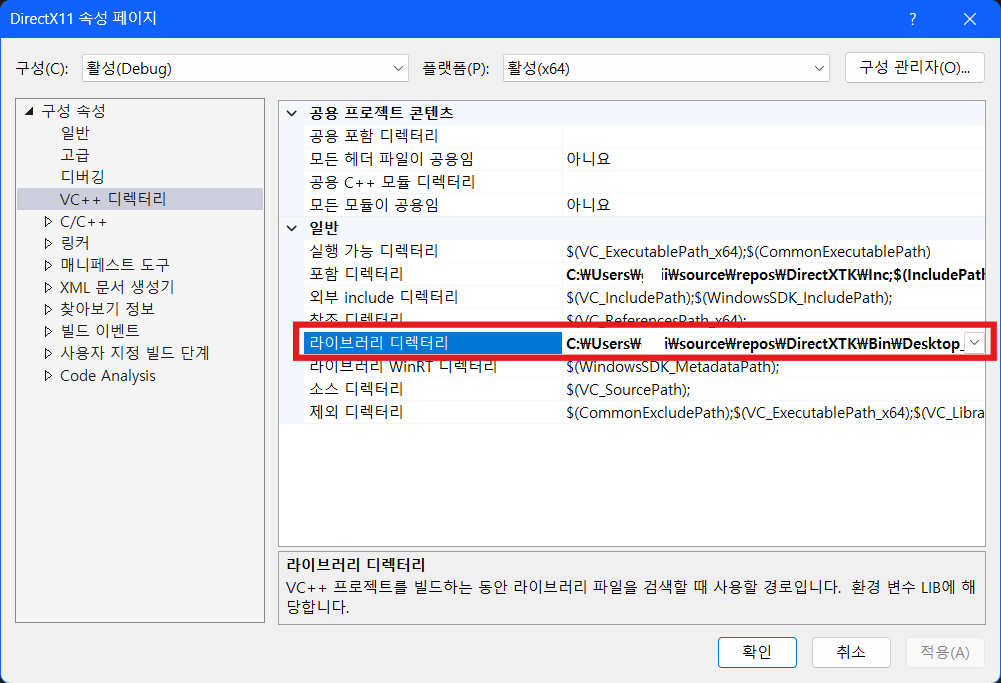1001x683 pixels.
Task: Click the $(VC_SourcePath) value
Action: pos(628,389)
